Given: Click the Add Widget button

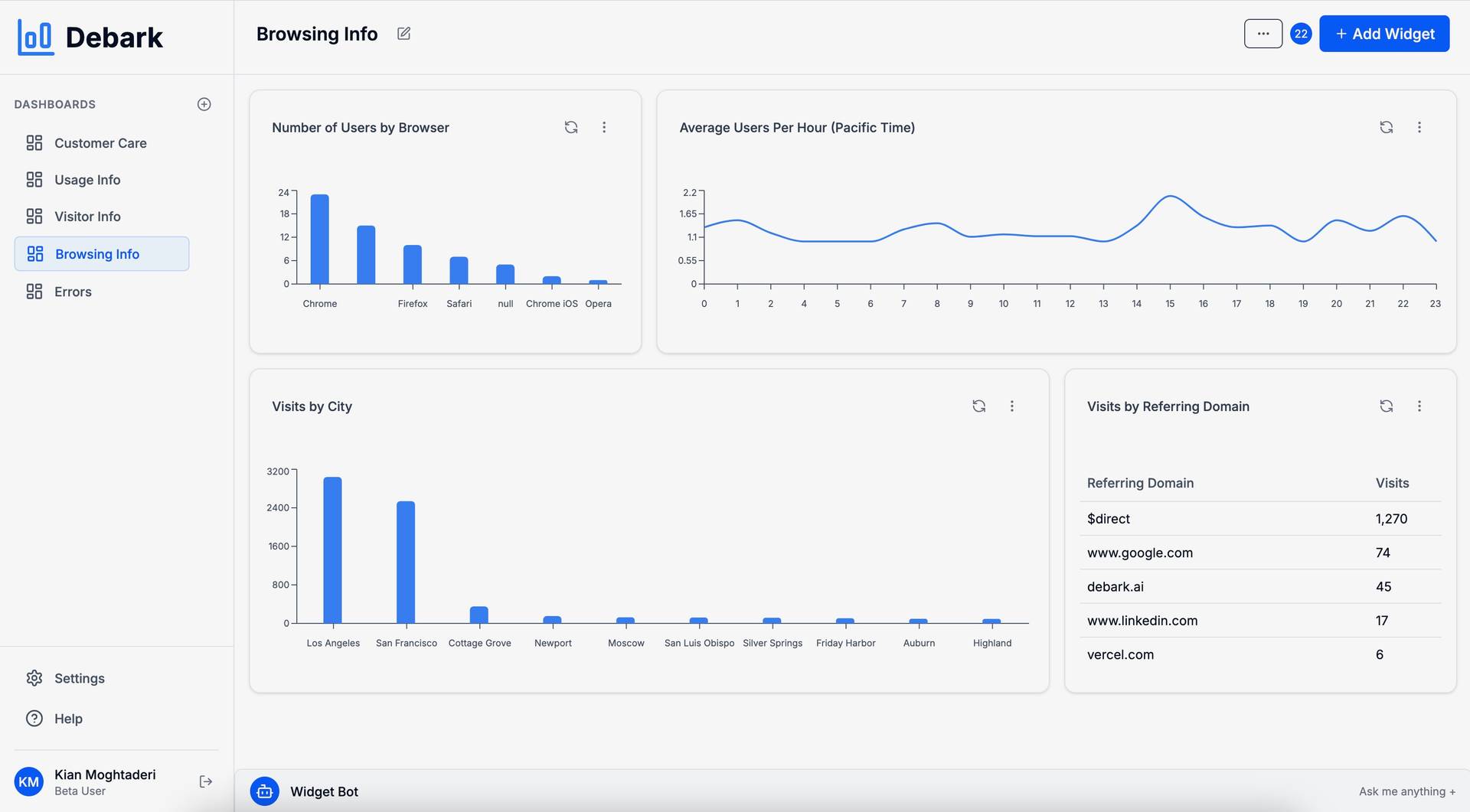Looking at the screenshot, I should 1383,34.
